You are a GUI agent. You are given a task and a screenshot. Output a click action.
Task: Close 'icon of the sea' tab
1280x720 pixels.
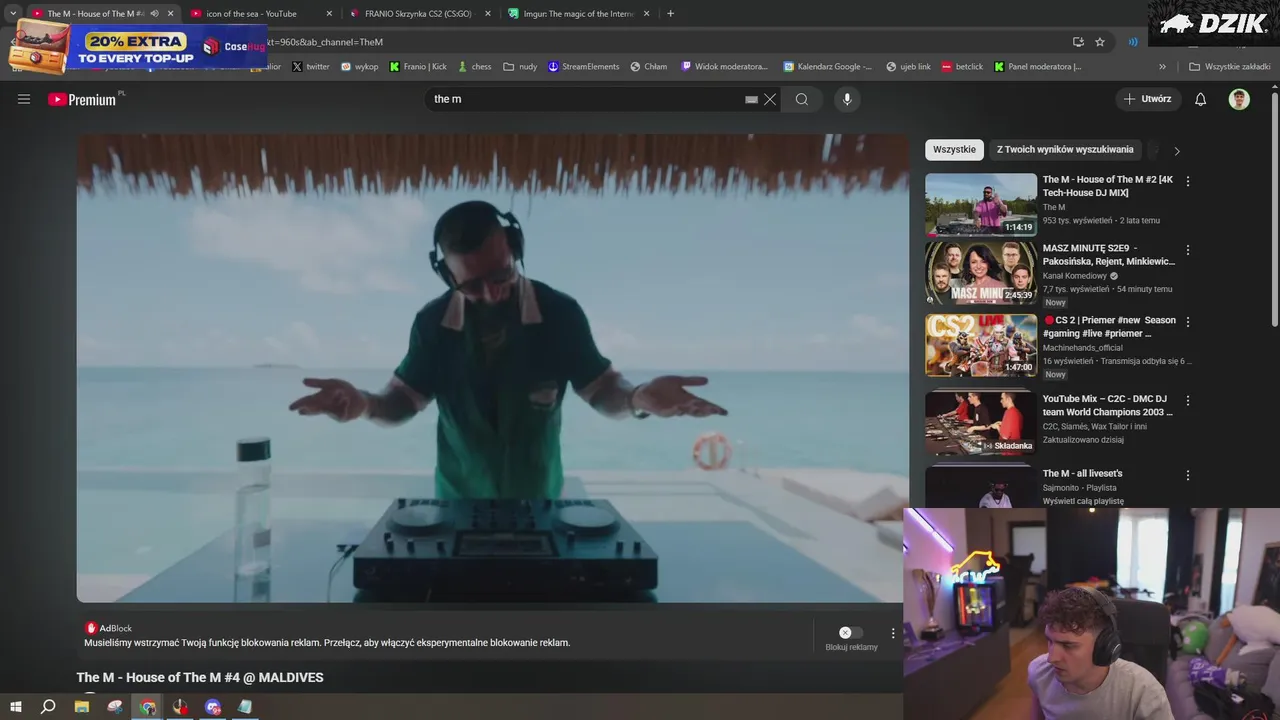329,14
